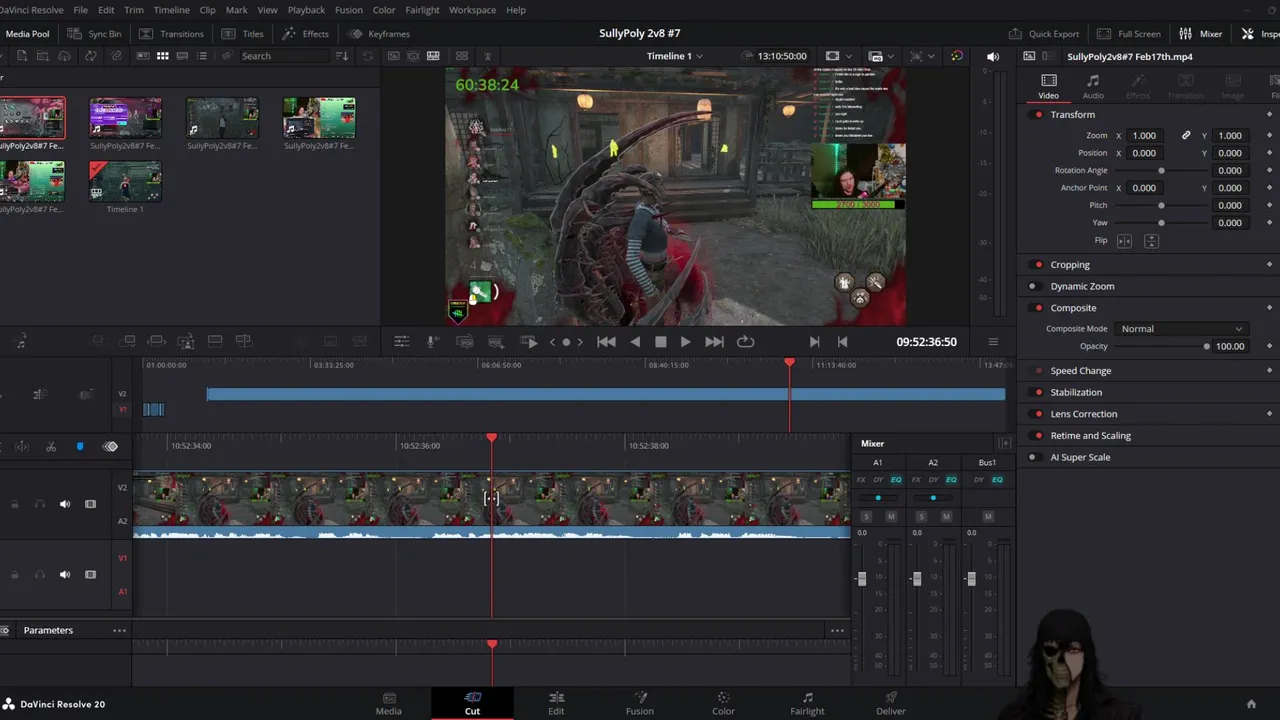
Task: Open the Trim menu
Action: coord(134,10)
